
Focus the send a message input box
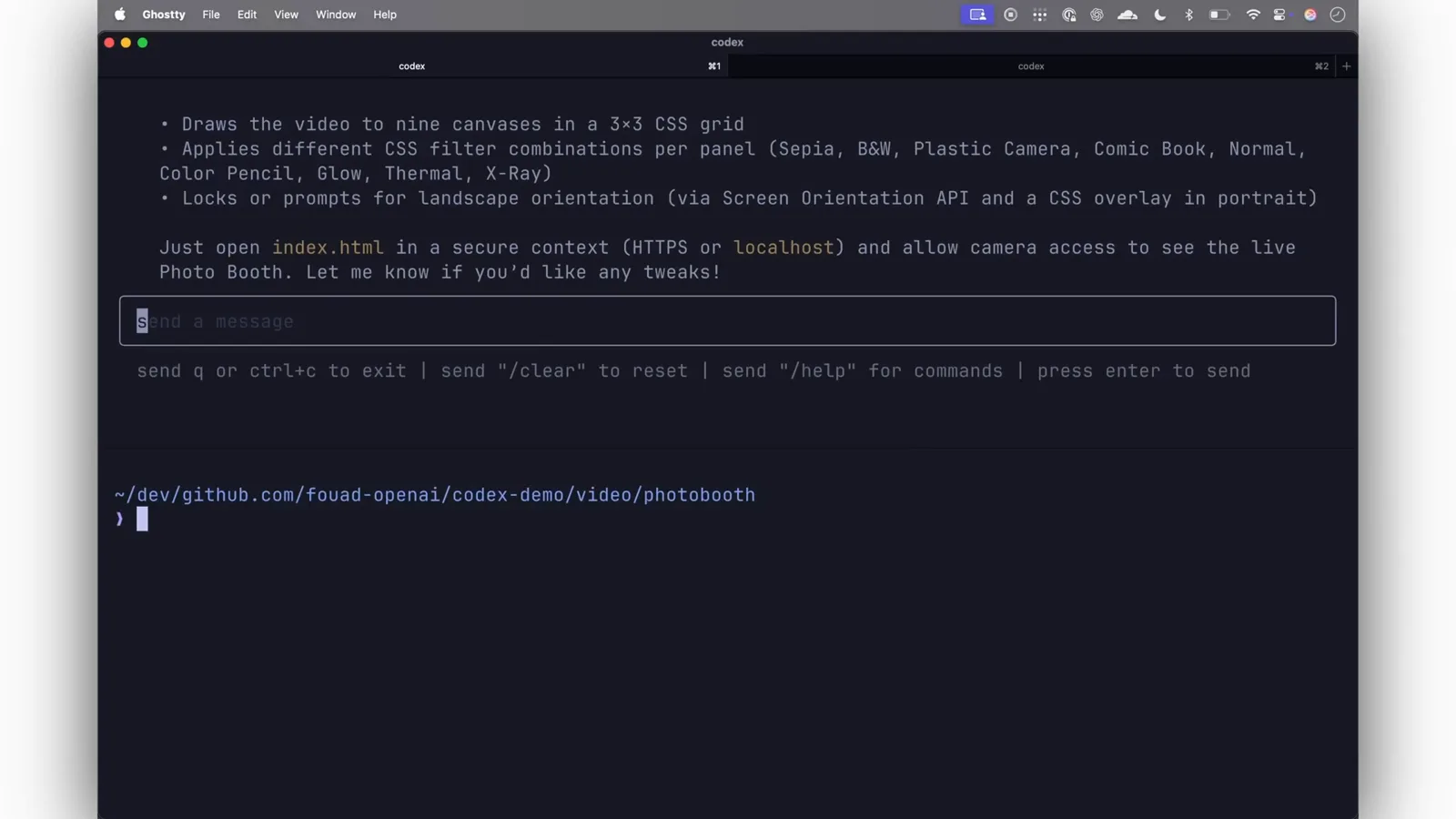coord(728,320)
